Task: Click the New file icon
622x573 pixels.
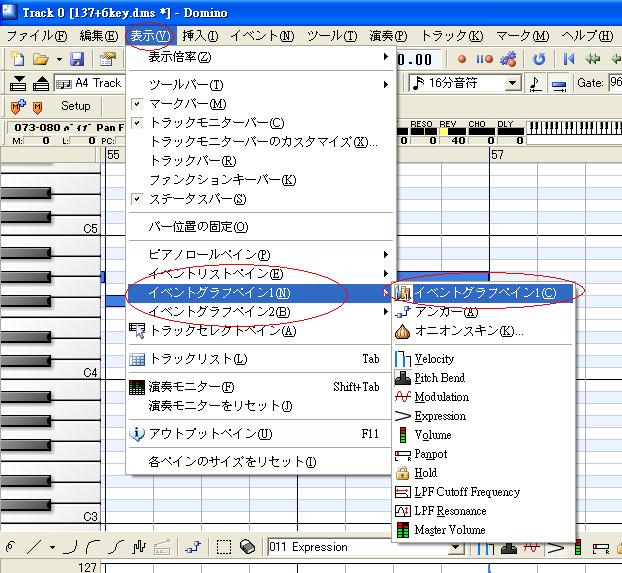Action: 17,59
